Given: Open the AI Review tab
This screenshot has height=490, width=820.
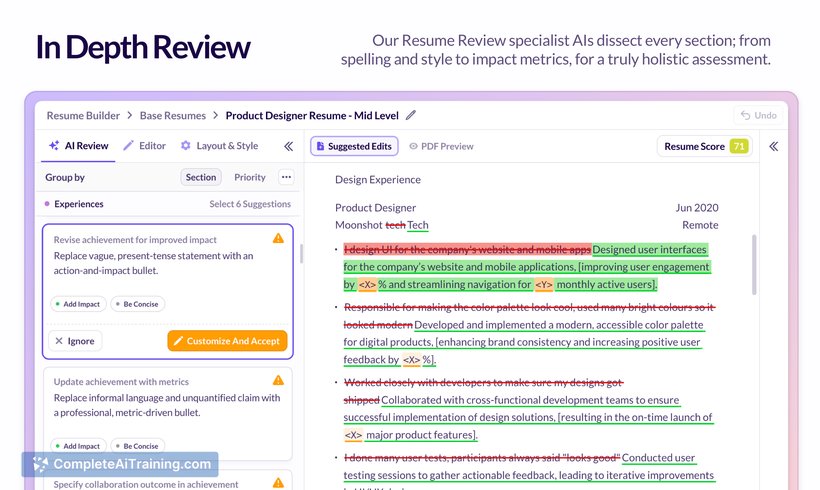Looking at the screenshot, I should tap(78, 146).
